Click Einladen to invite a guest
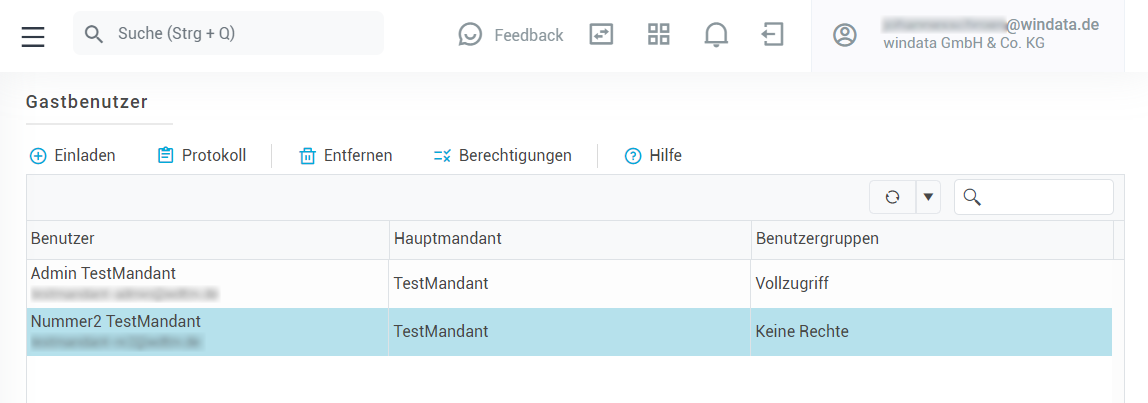This screenshot has width=1148, height=403. coord(73,156)
